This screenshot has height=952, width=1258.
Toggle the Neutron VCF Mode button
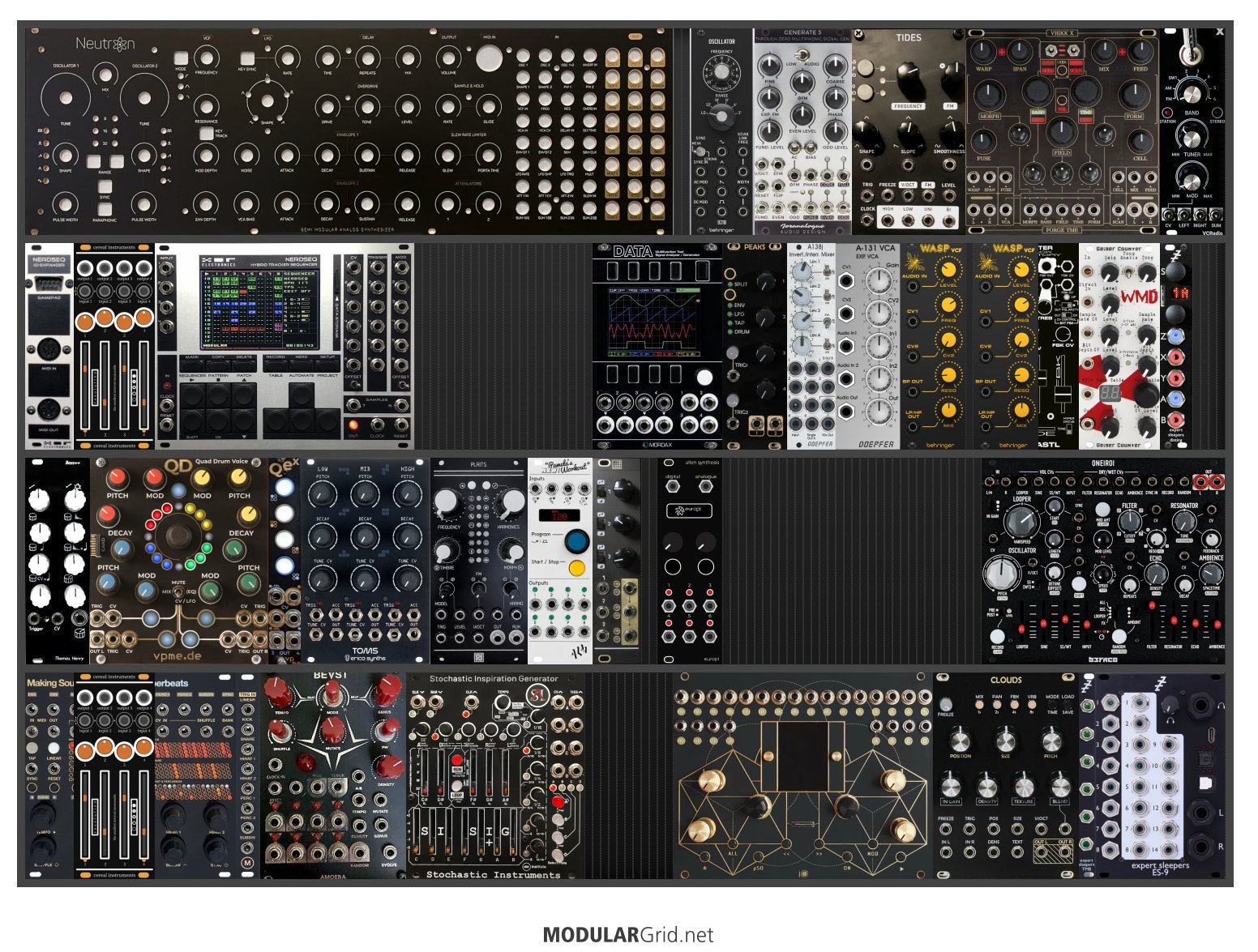(181, 58)
